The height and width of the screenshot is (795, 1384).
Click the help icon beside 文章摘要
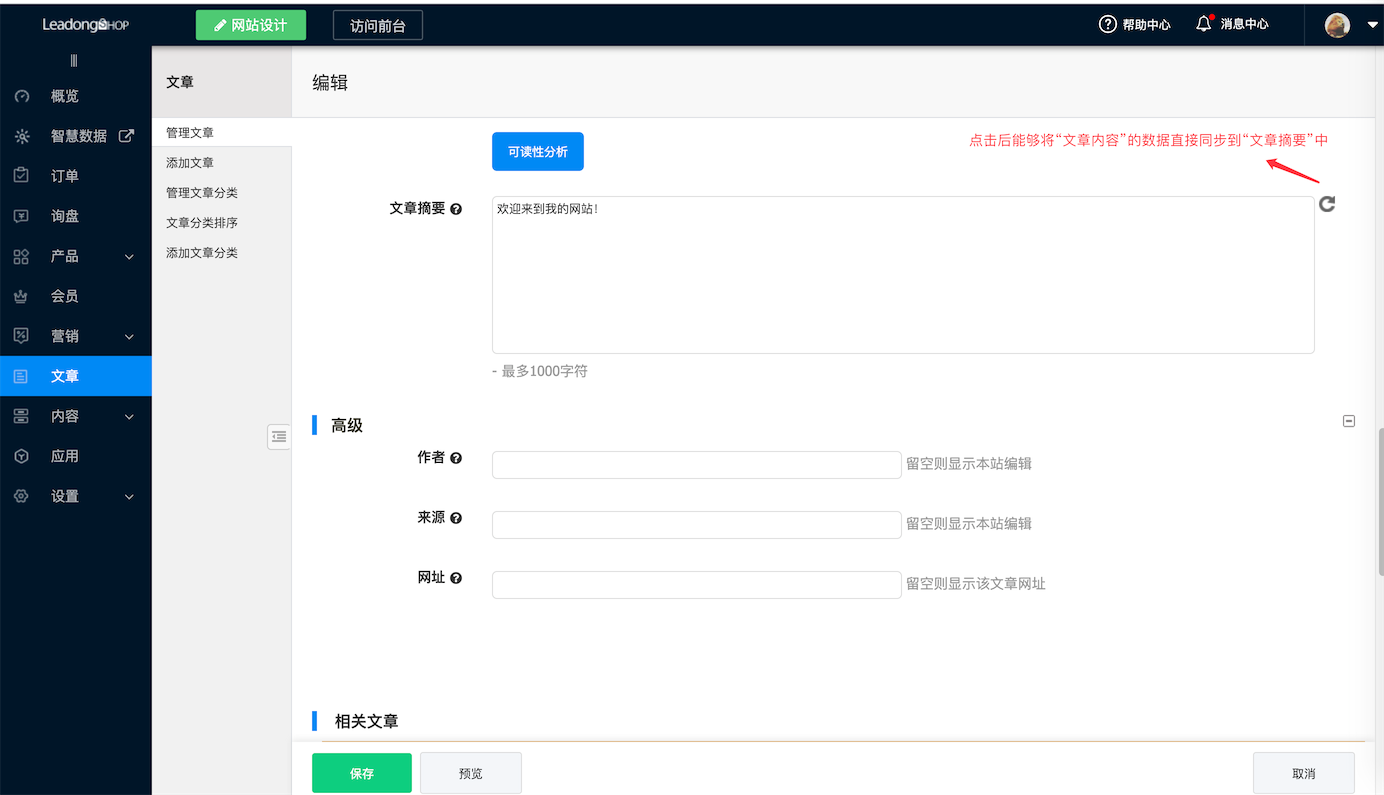point(457,208)
